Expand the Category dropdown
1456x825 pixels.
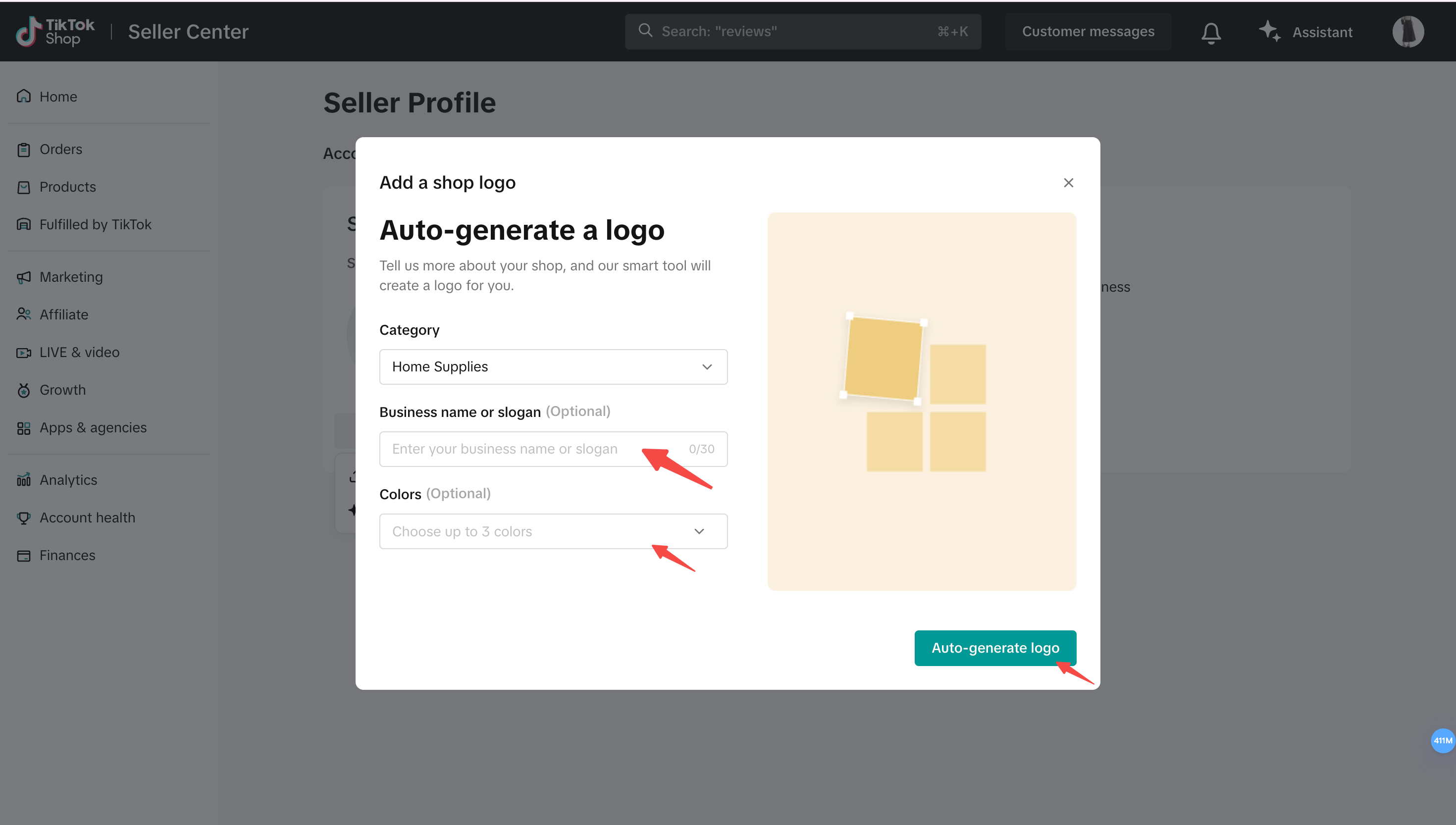[x=707, y=366]
